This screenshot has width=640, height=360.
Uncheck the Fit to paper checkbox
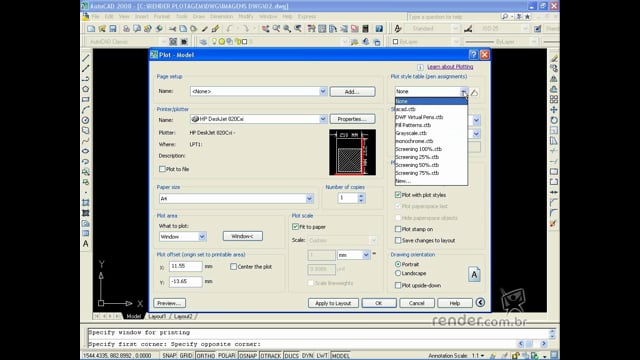coord(295,227)
